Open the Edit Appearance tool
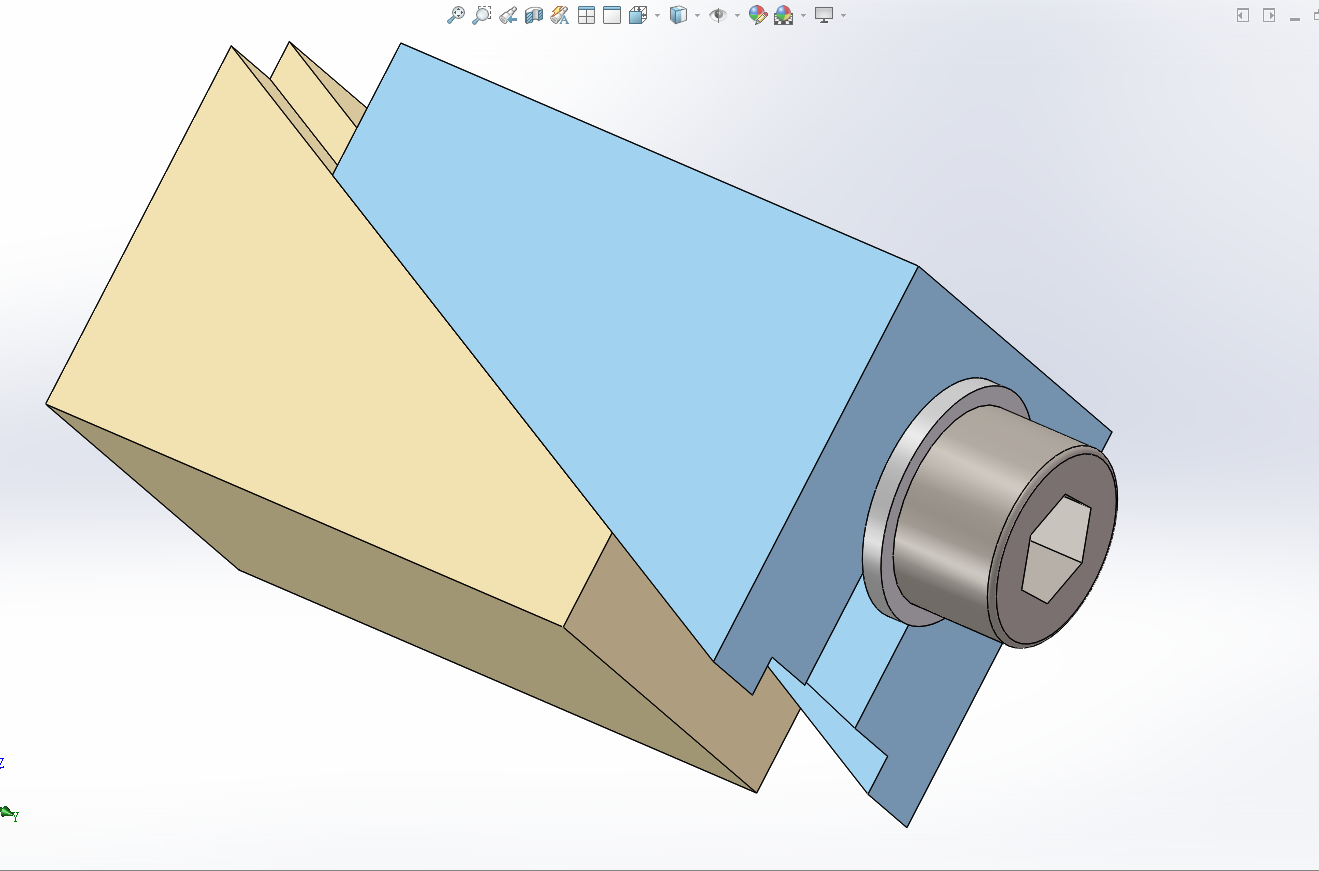The image size is (1319, 871). (x=757, y=15)
